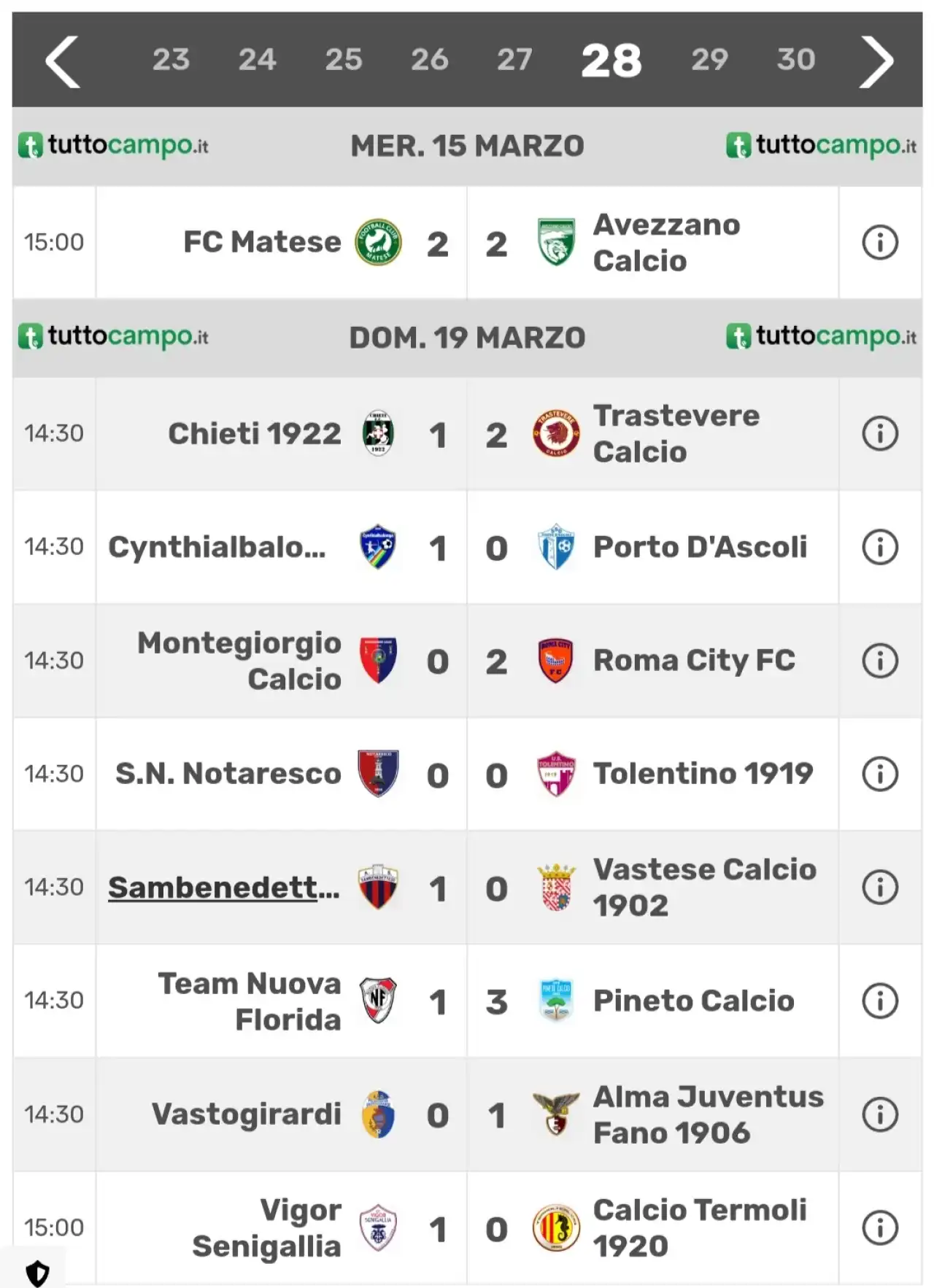View info for S.N. Notaresco vs Tolentino

point(880,774)
